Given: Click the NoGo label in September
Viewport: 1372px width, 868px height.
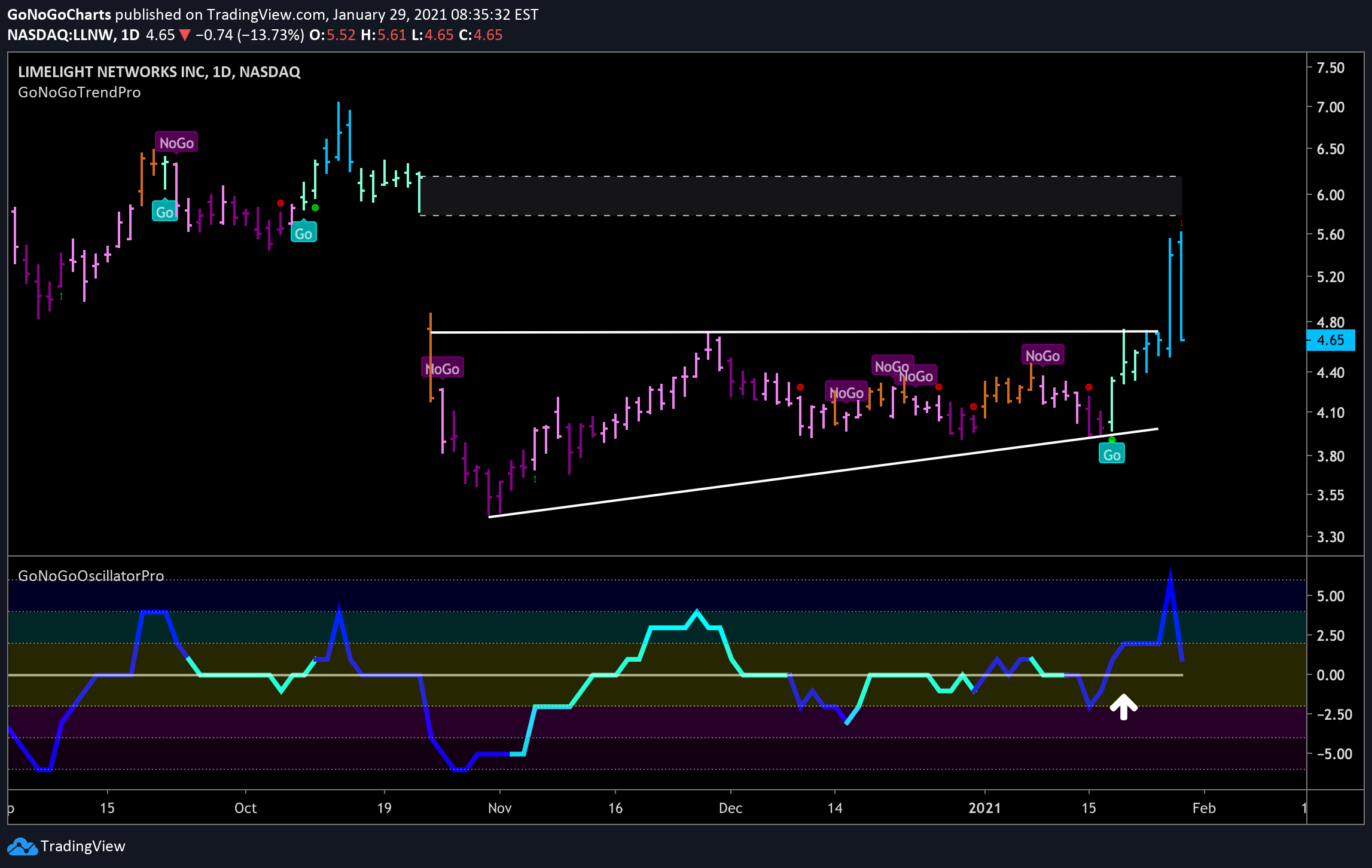Looking at the screenshot, I should (x=176, y=143).
